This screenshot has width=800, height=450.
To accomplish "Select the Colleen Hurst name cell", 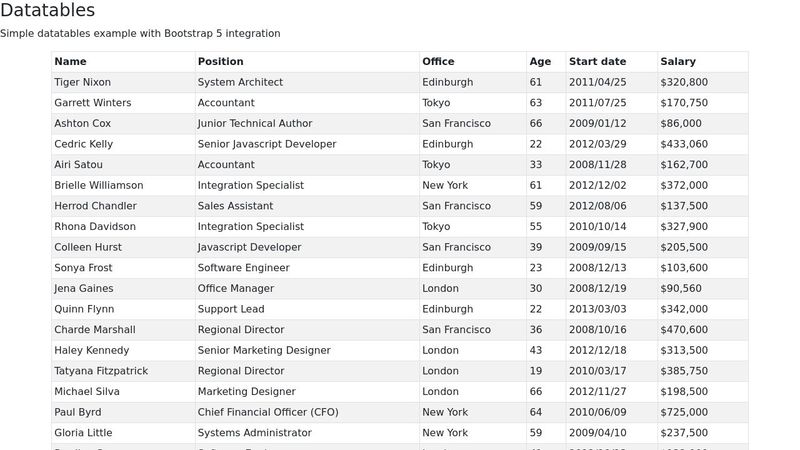I will point(123,247).
